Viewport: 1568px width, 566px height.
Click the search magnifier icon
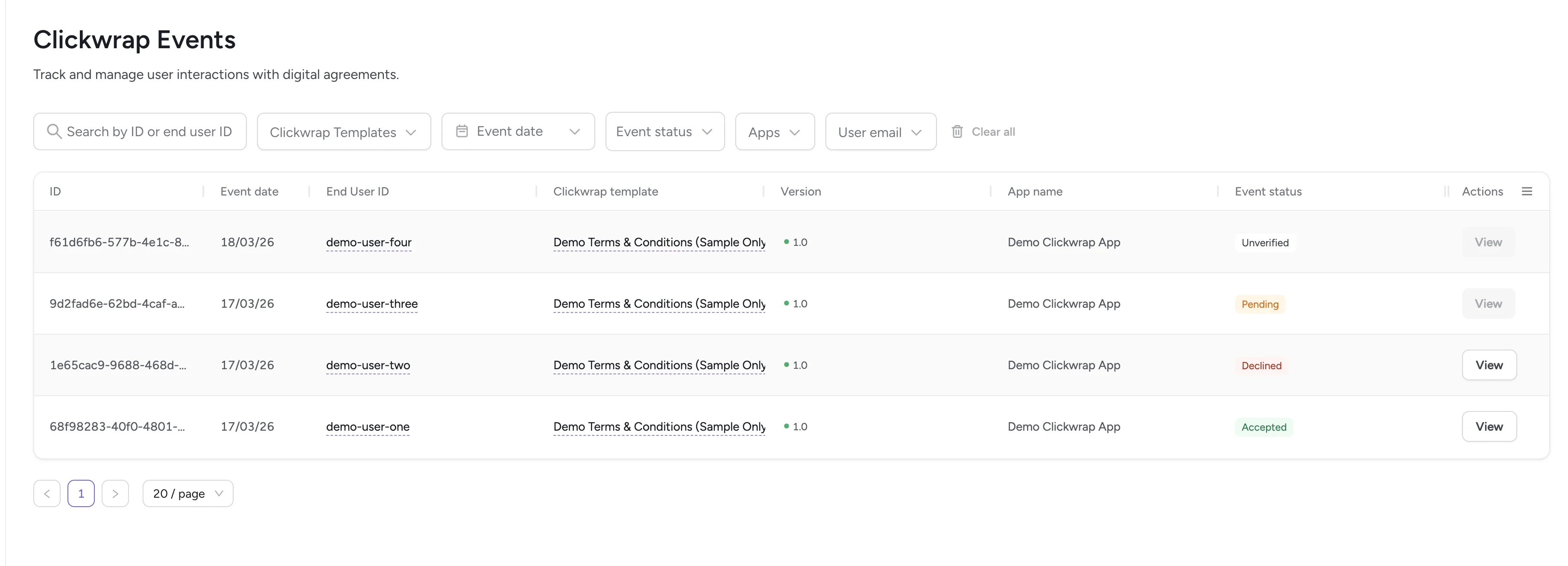click(x=54, y=131)
